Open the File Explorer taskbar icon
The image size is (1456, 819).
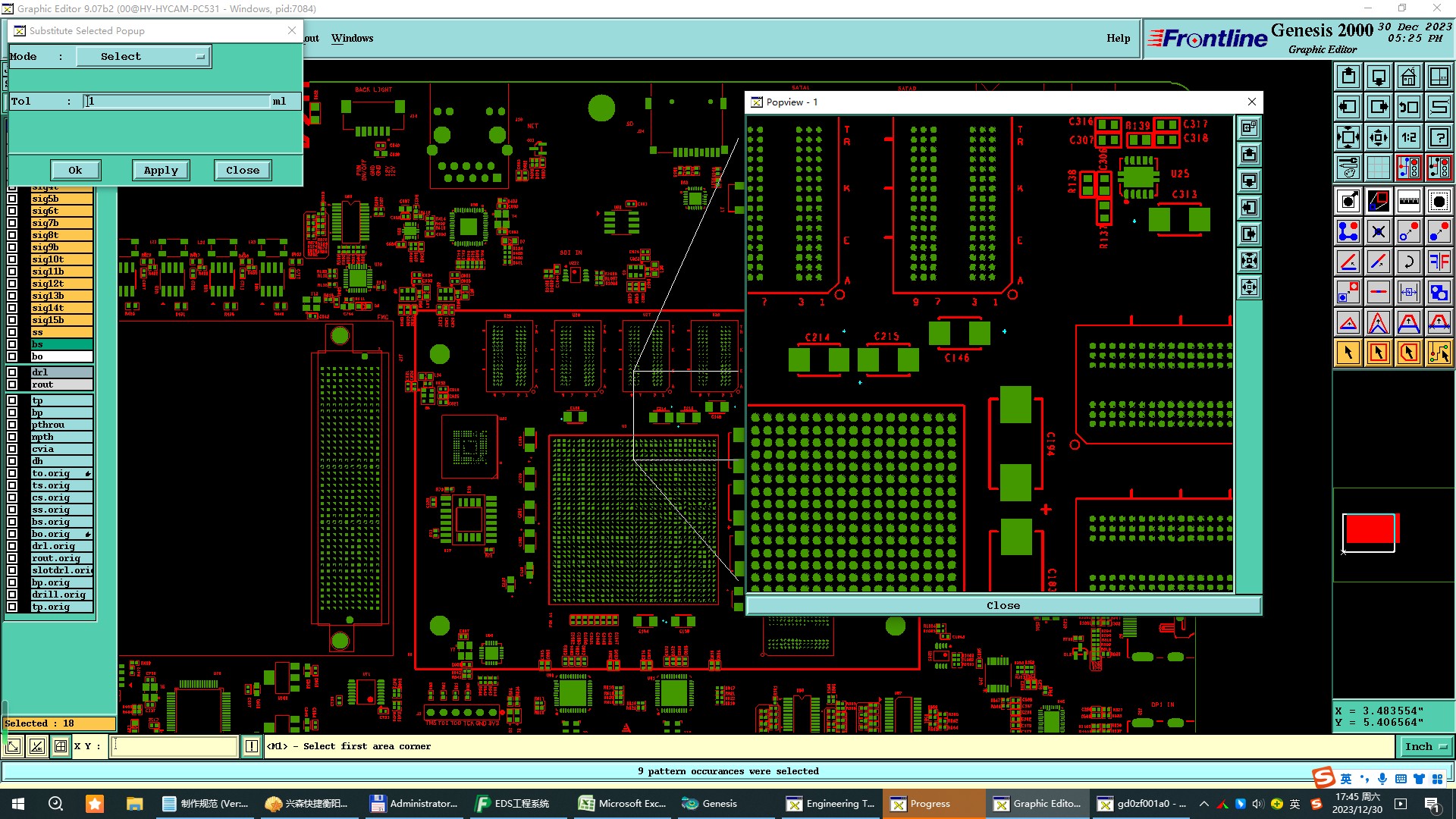(134, 804)
